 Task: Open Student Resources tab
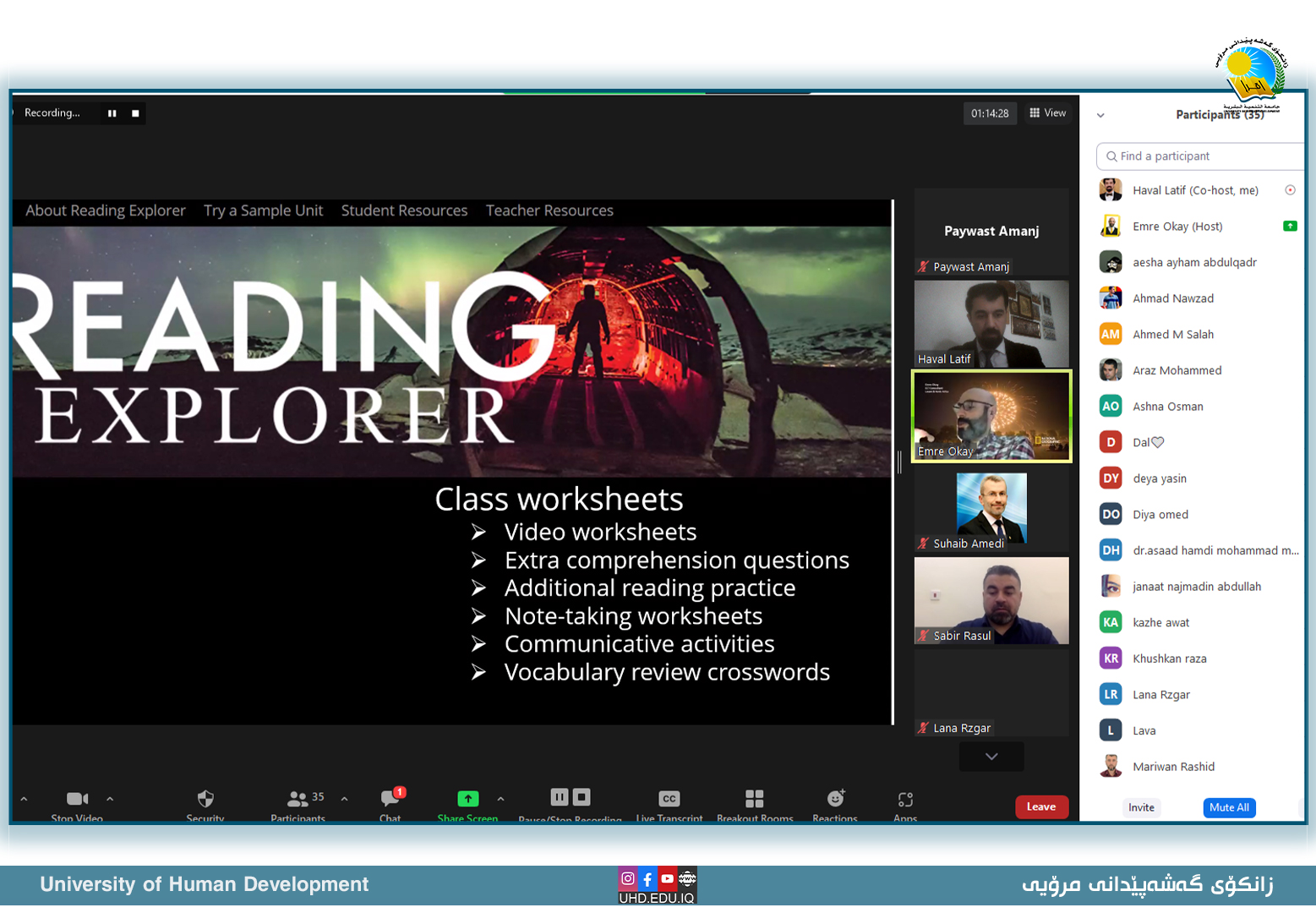tap(404, 210)
